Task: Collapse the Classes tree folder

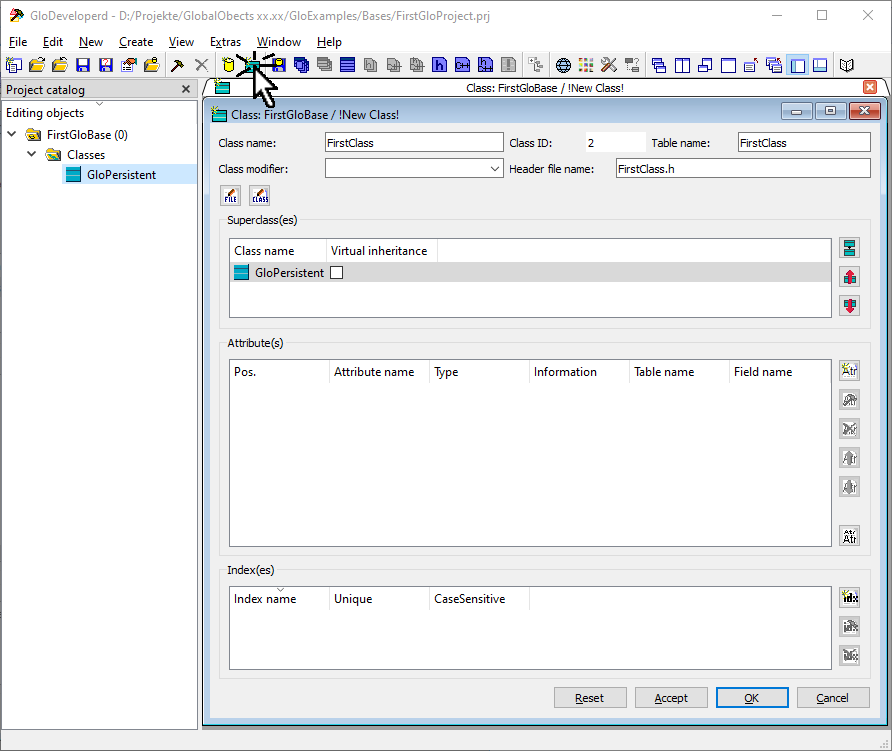Action: pos(32,155)
